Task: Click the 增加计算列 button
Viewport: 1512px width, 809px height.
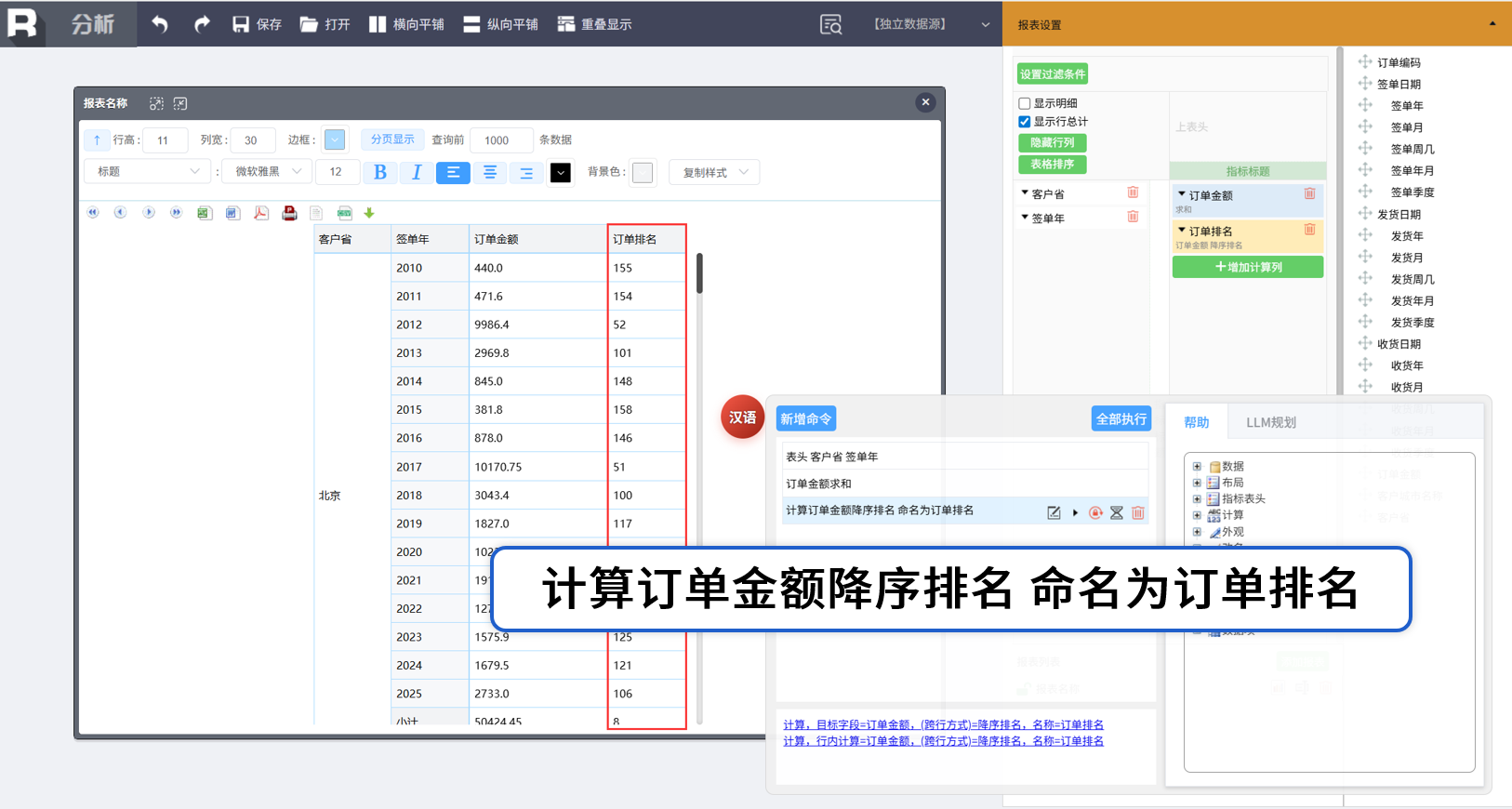Action: (1248, 267)
